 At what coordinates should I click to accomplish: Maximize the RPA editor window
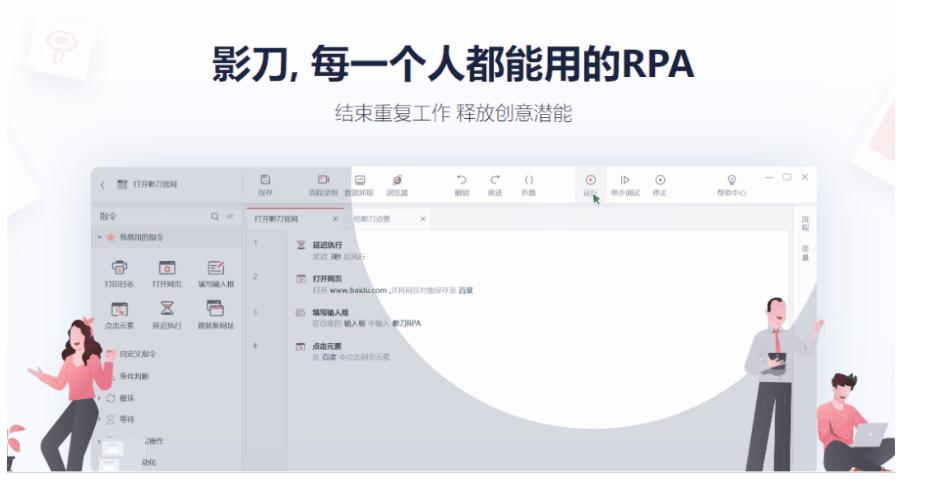pos(787,177)
